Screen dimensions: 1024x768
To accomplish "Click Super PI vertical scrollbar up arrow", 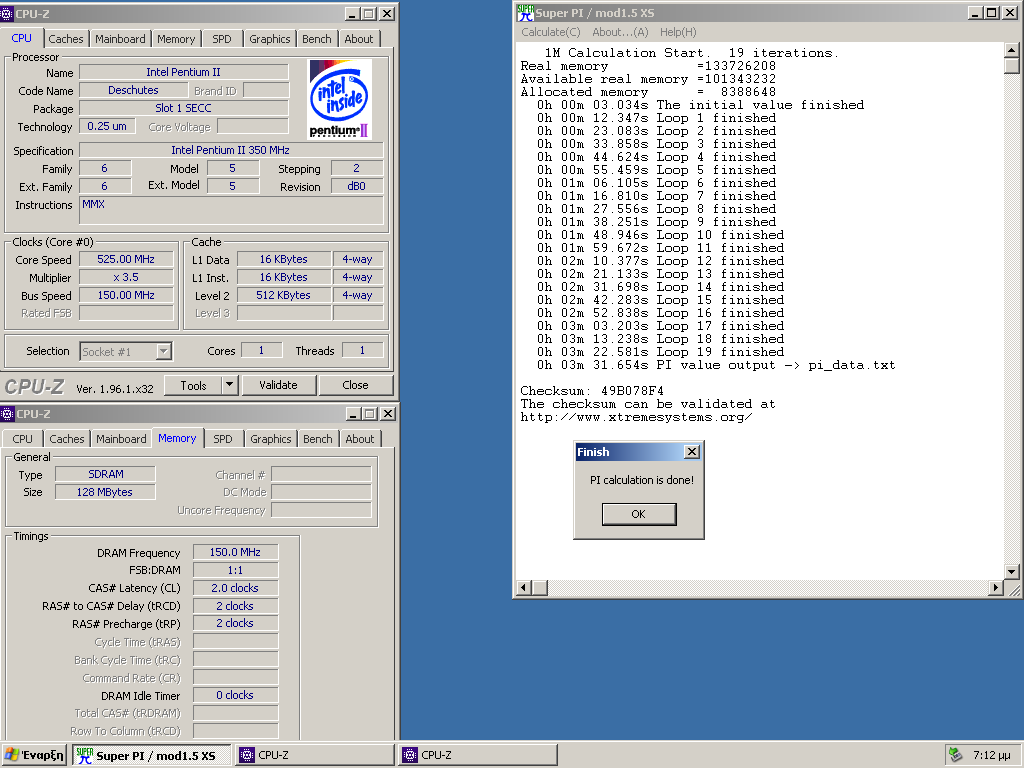I will pos(1012,50).
